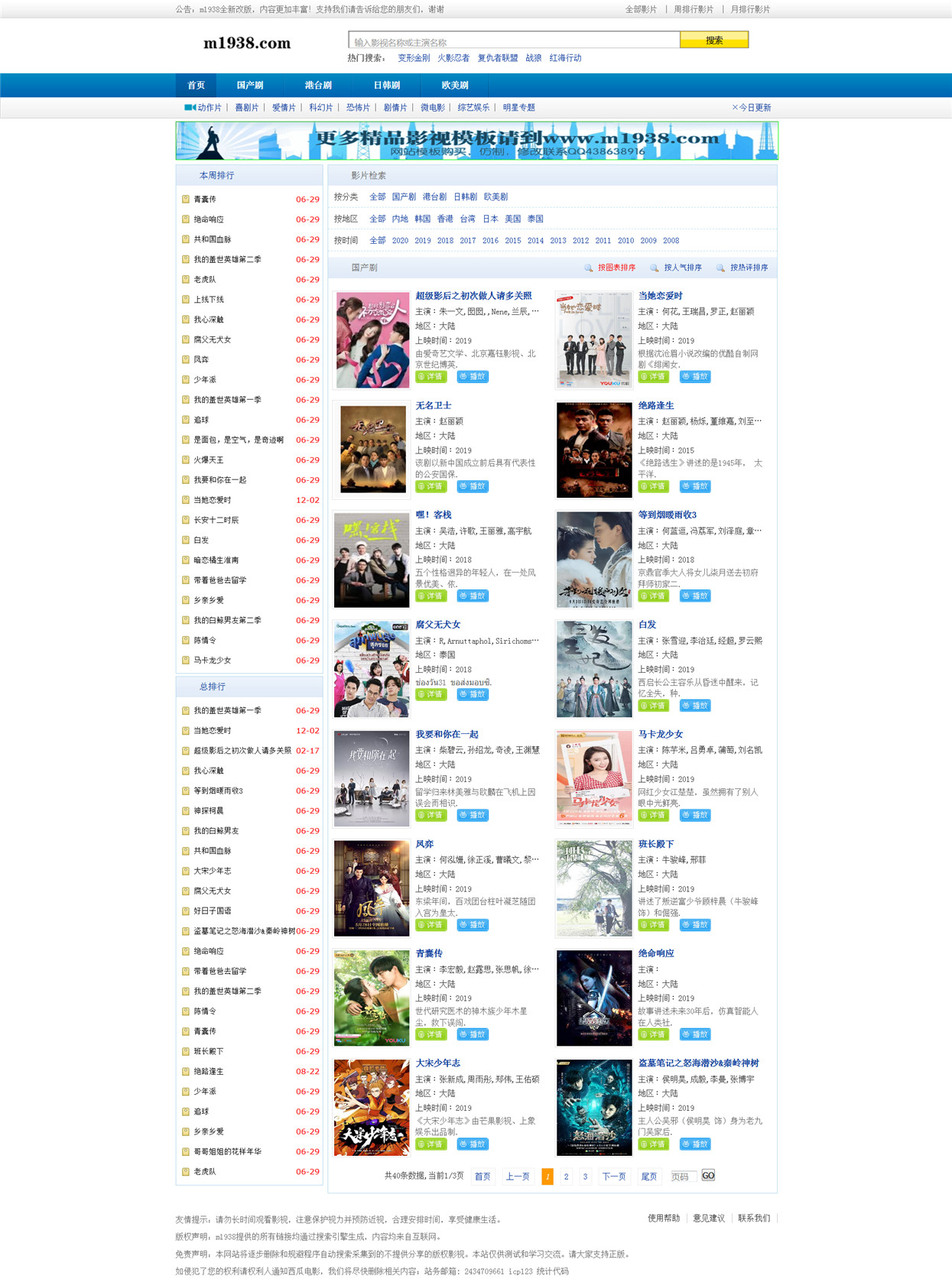Viewport: 952px width, 1279px height.
Task: Click the blue 播放 button under 大宋少年志
Action: point(473,1144)
